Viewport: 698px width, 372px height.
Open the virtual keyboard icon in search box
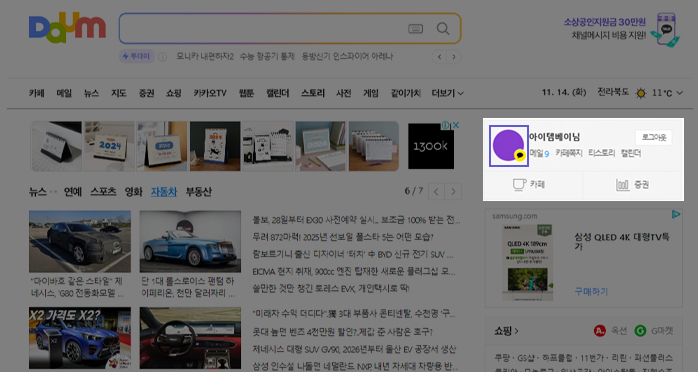coord(415,29)
